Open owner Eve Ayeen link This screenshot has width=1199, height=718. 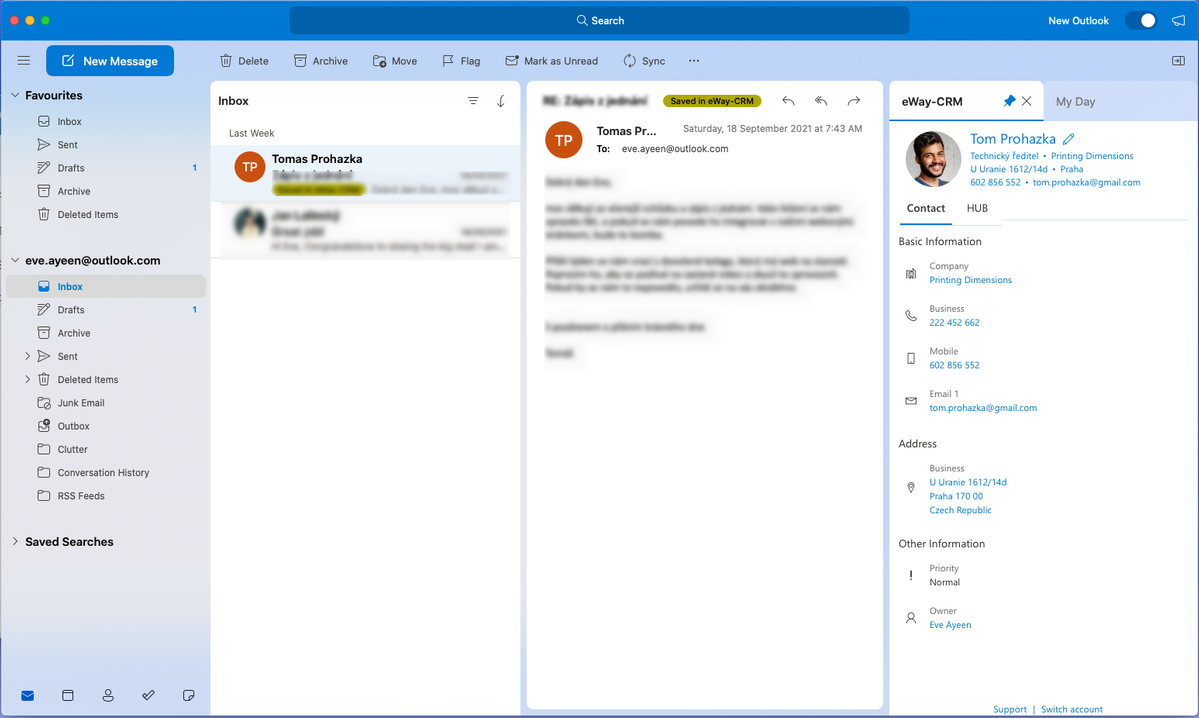tap(950, 625)
